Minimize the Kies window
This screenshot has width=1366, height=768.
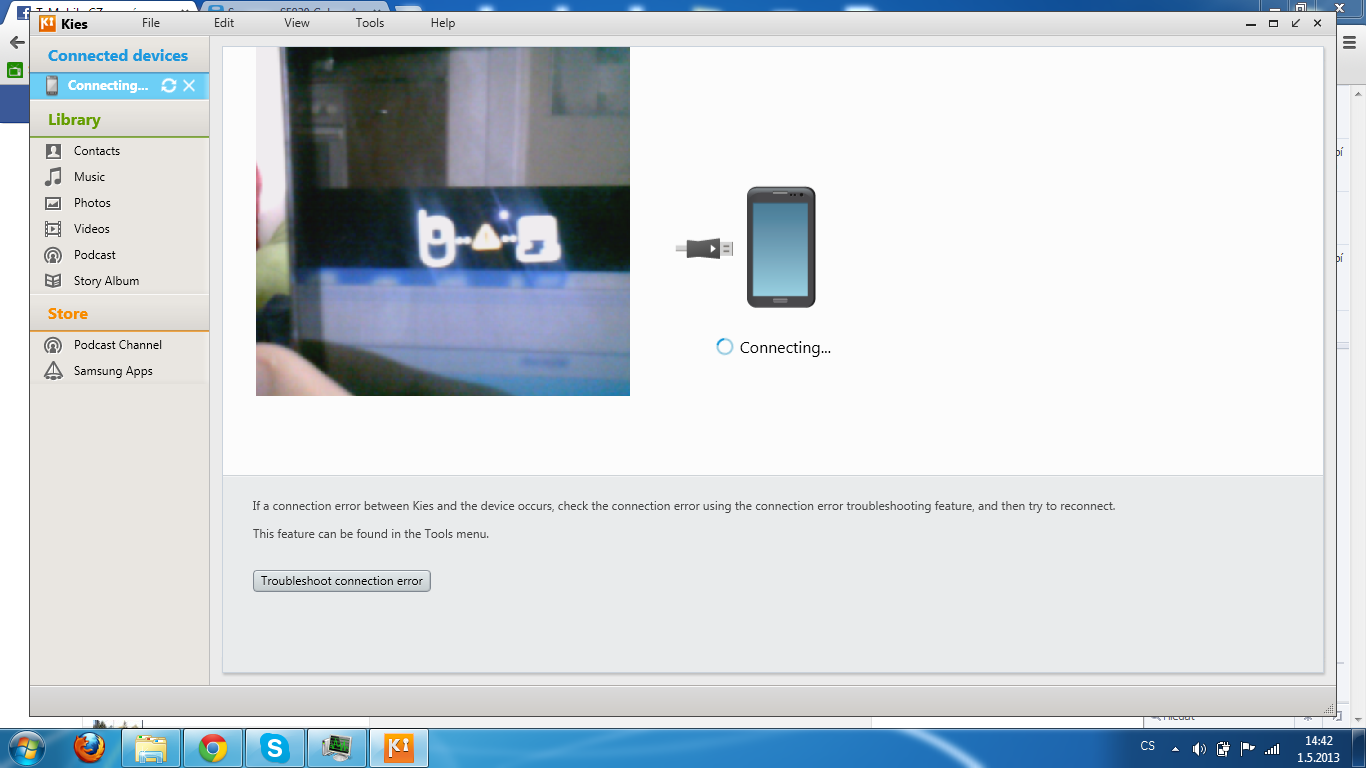pyautogui.click(x=1251, y=23)
